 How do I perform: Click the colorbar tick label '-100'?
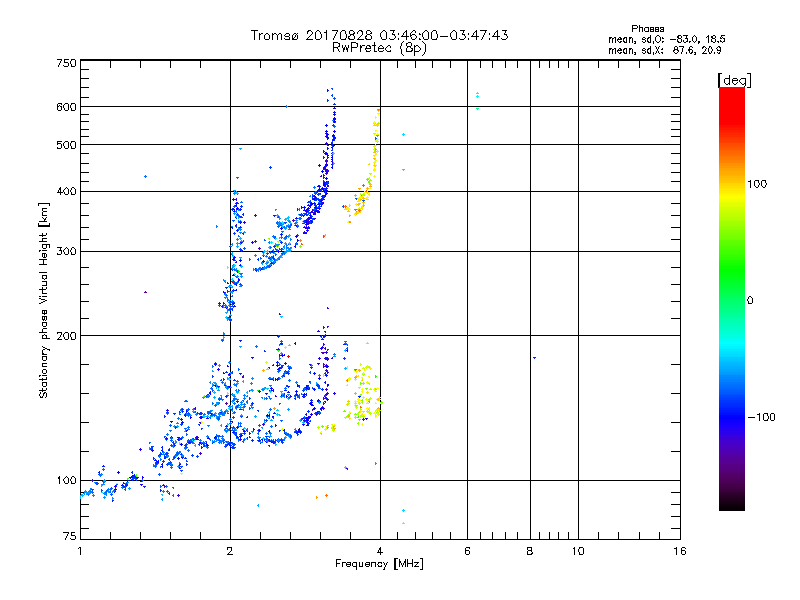(761, 417)
